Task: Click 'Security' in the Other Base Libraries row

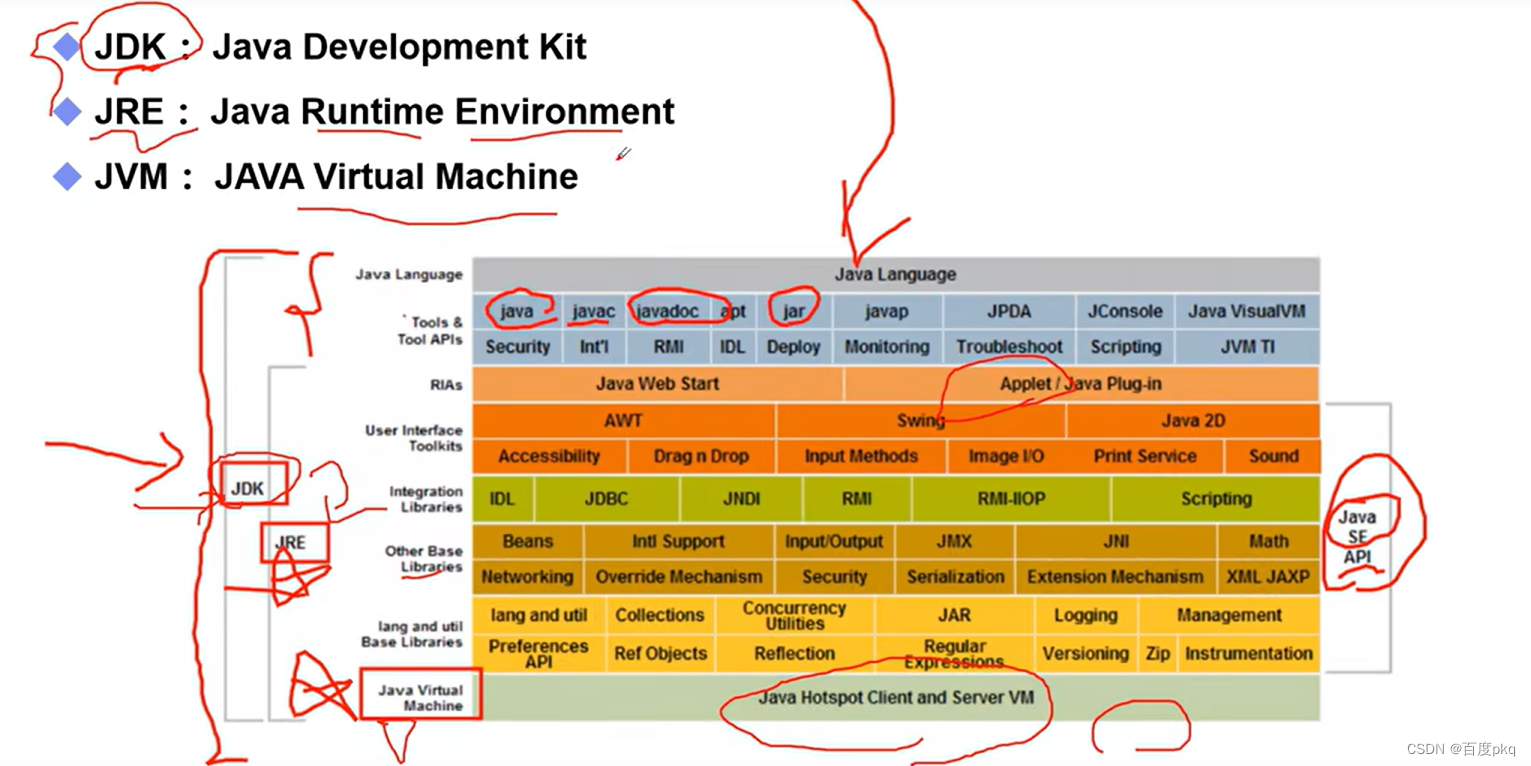Action: click(x=834, y=577)
